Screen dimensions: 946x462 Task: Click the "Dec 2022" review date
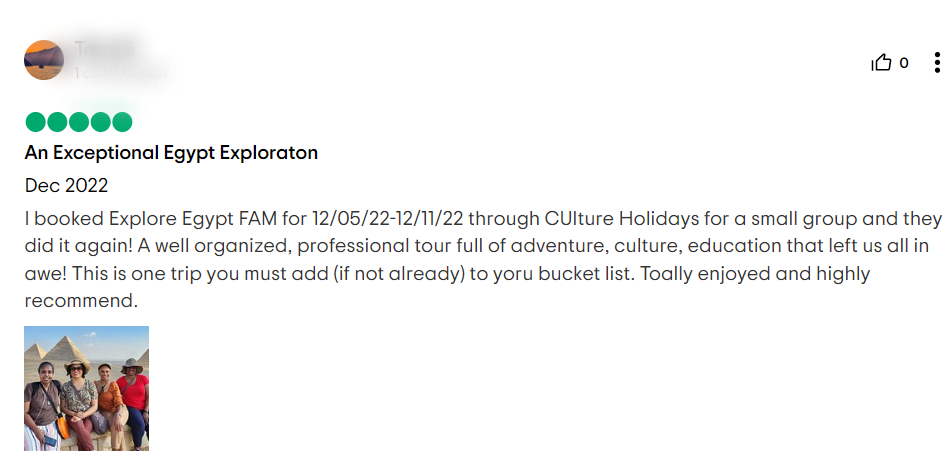pos(66,186)
